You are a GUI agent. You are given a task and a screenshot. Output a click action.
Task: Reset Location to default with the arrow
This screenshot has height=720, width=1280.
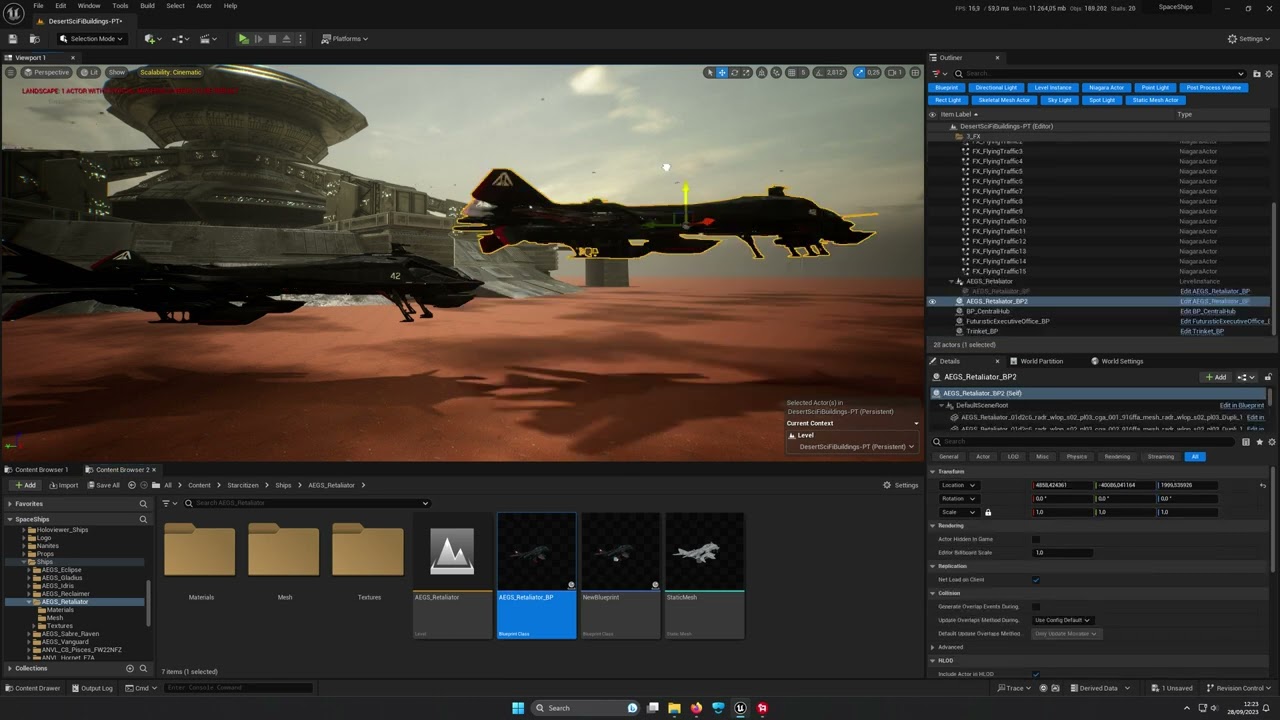(x=1263, y=485)
